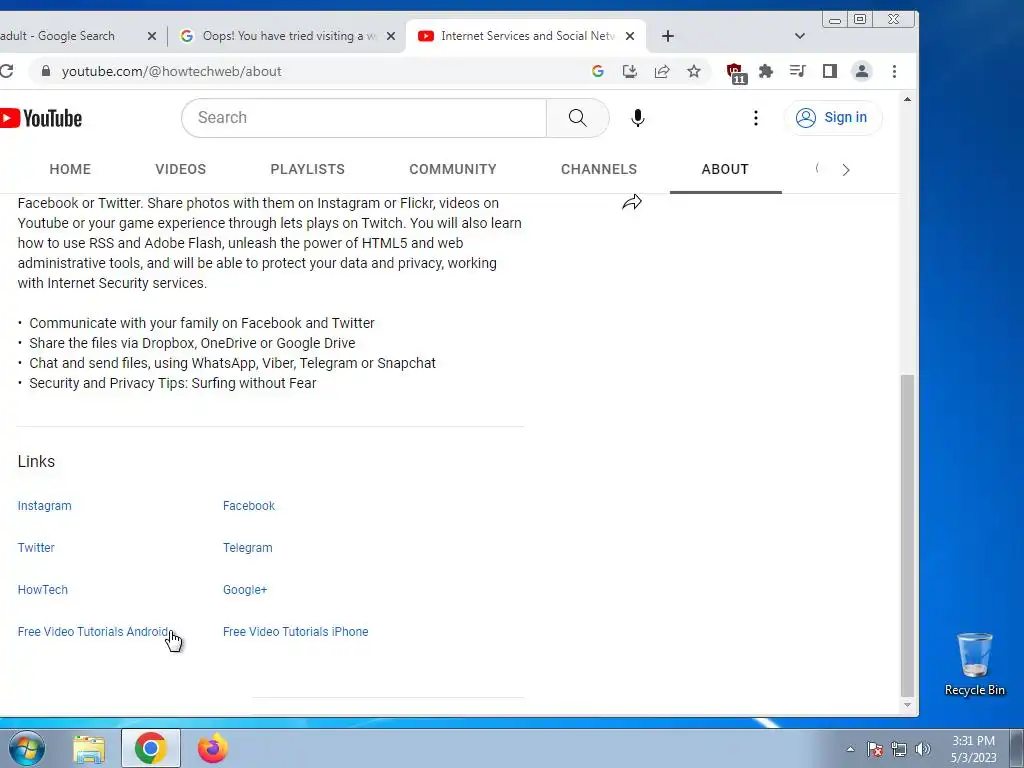The image size is (1024, 768).
Task: Share this page via address bar icon
Action: [x=662, y=71]
